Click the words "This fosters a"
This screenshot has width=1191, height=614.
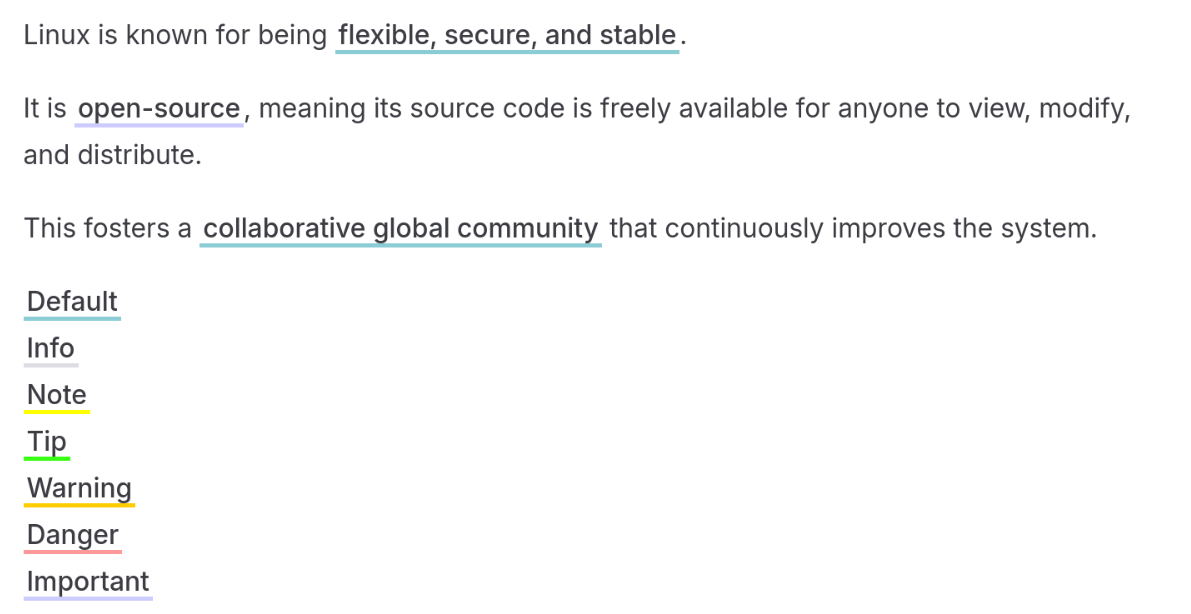point(107,229)
